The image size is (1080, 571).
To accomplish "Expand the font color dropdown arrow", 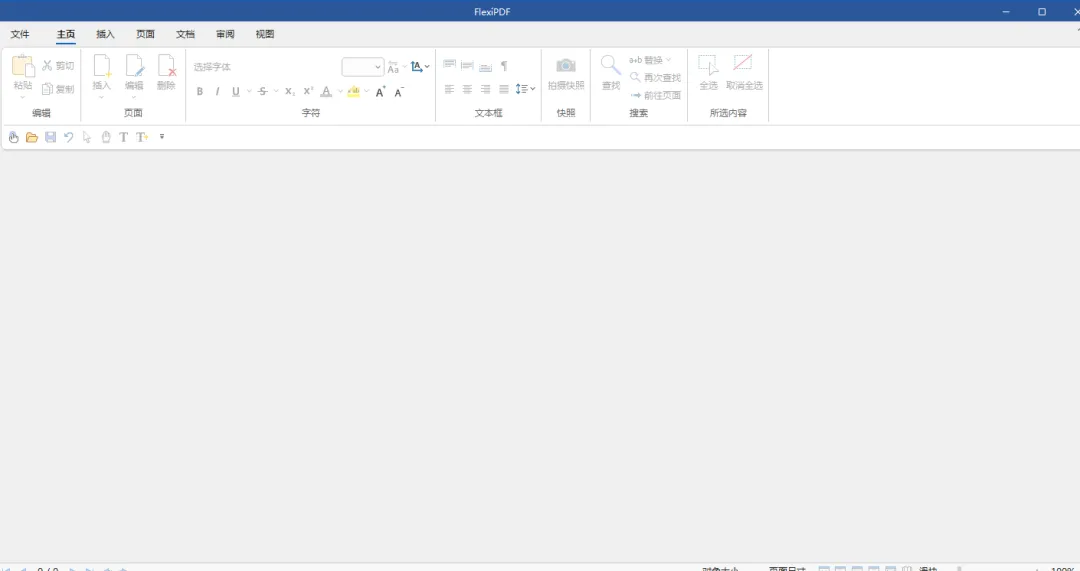I will [340, 92].
